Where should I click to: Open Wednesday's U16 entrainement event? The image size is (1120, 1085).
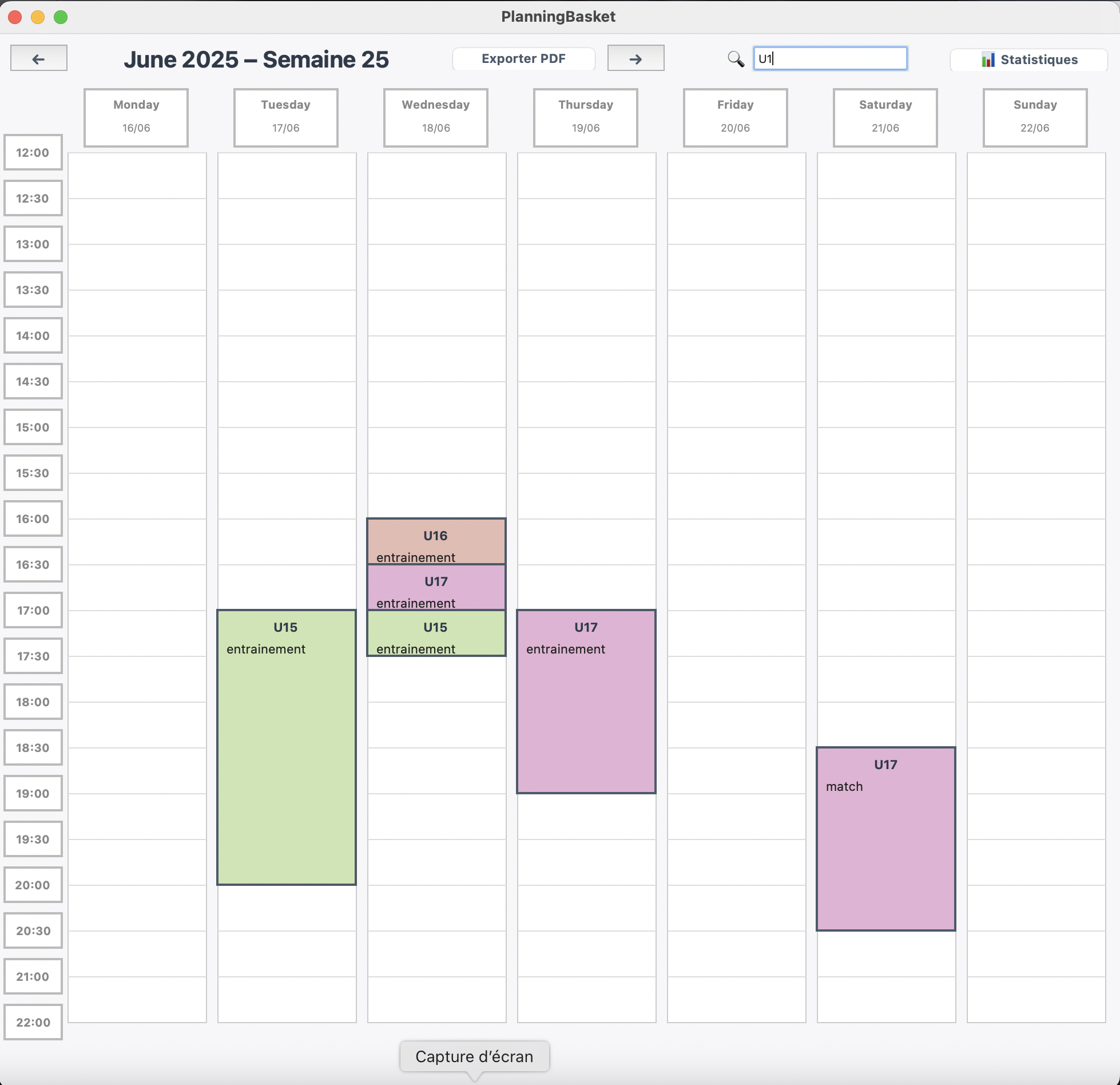pyautogui.click(x=436, y=541)
